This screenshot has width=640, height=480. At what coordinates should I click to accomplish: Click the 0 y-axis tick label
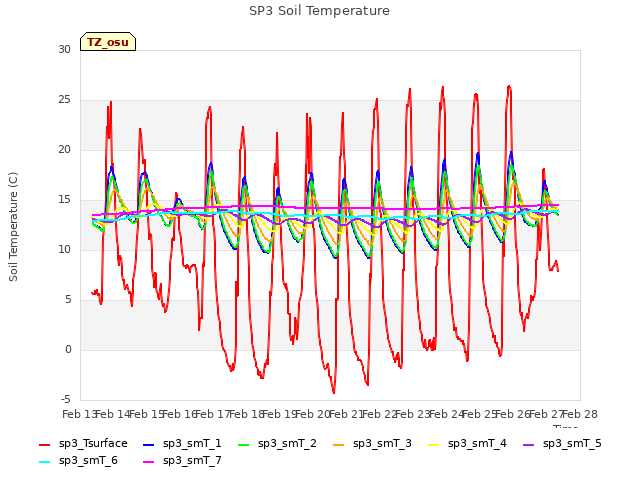pos(68,349)
